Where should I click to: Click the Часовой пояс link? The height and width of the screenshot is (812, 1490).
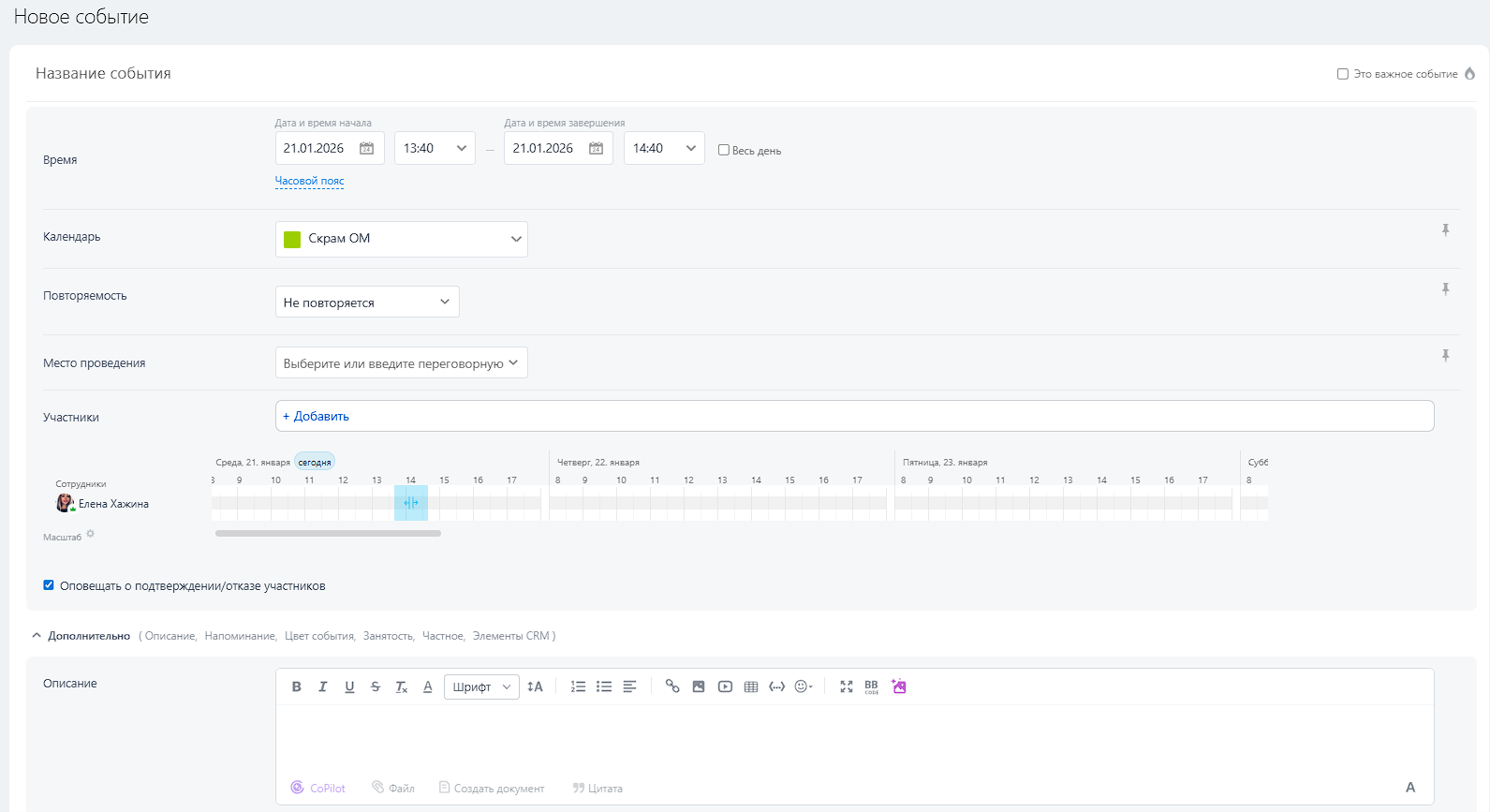(309, 181)
